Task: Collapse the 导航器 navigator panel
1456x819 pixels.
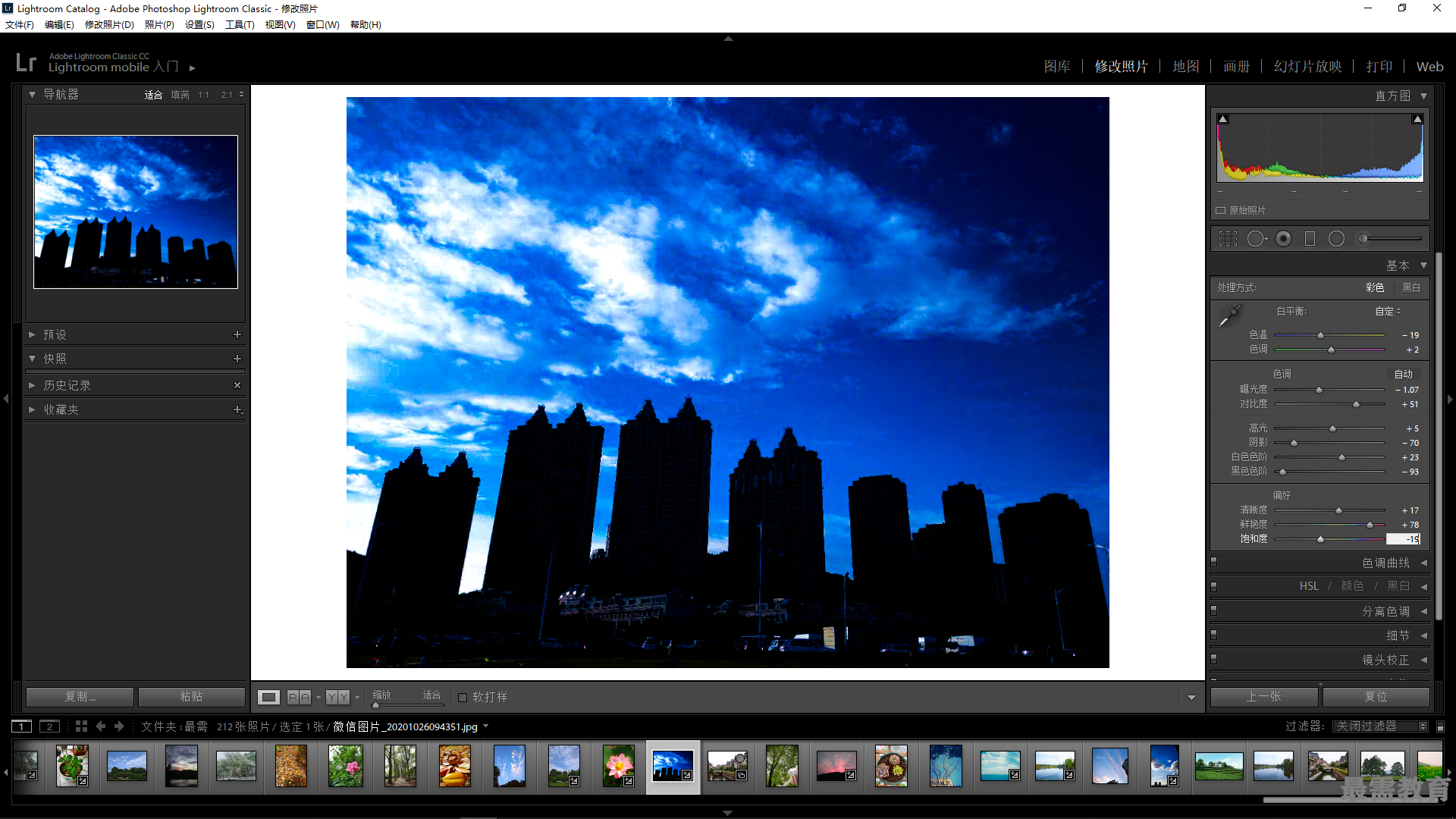Action: click(33, 95)
